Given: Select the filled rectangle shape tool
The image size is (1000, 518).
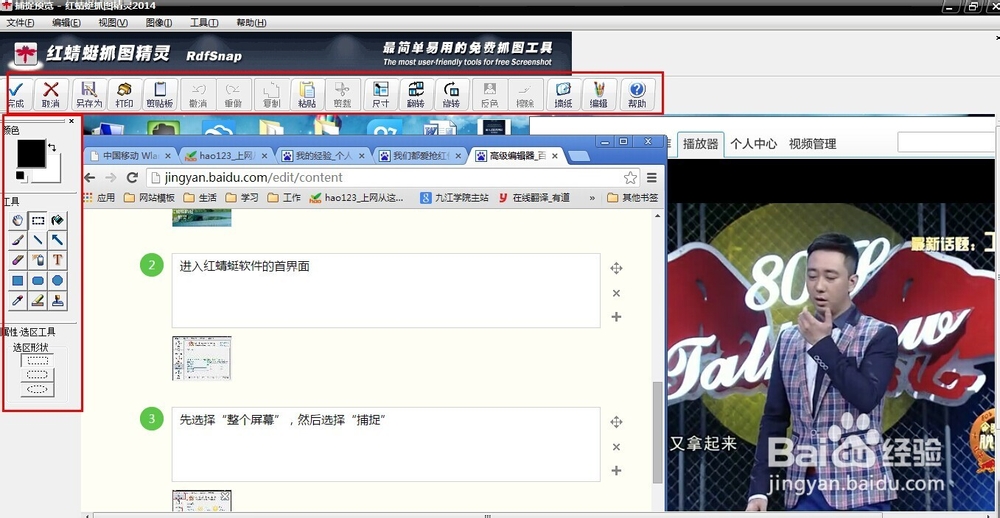Looking at the screenshot, I should (x=18, y=281).
